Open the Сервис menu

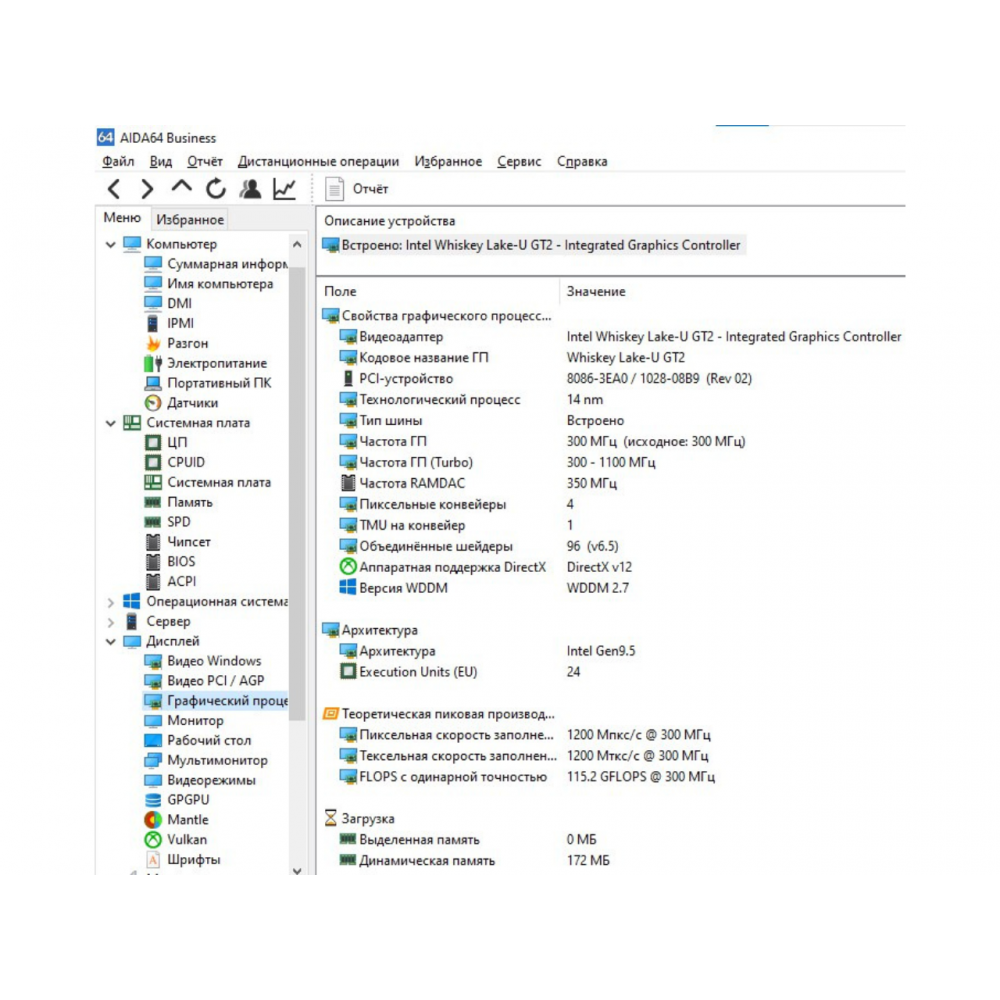519,161
